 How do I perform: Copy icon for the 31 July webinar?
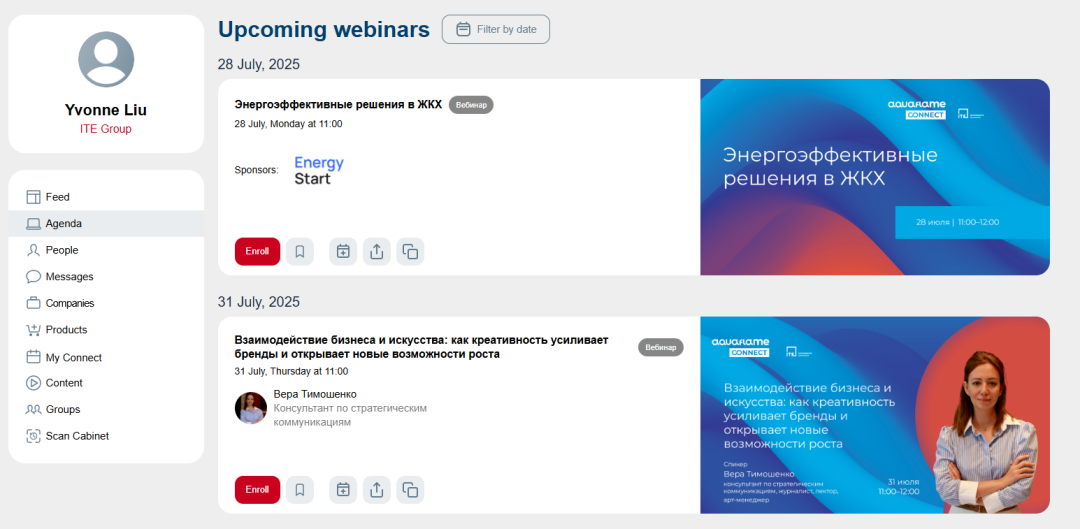pos(410,490)
